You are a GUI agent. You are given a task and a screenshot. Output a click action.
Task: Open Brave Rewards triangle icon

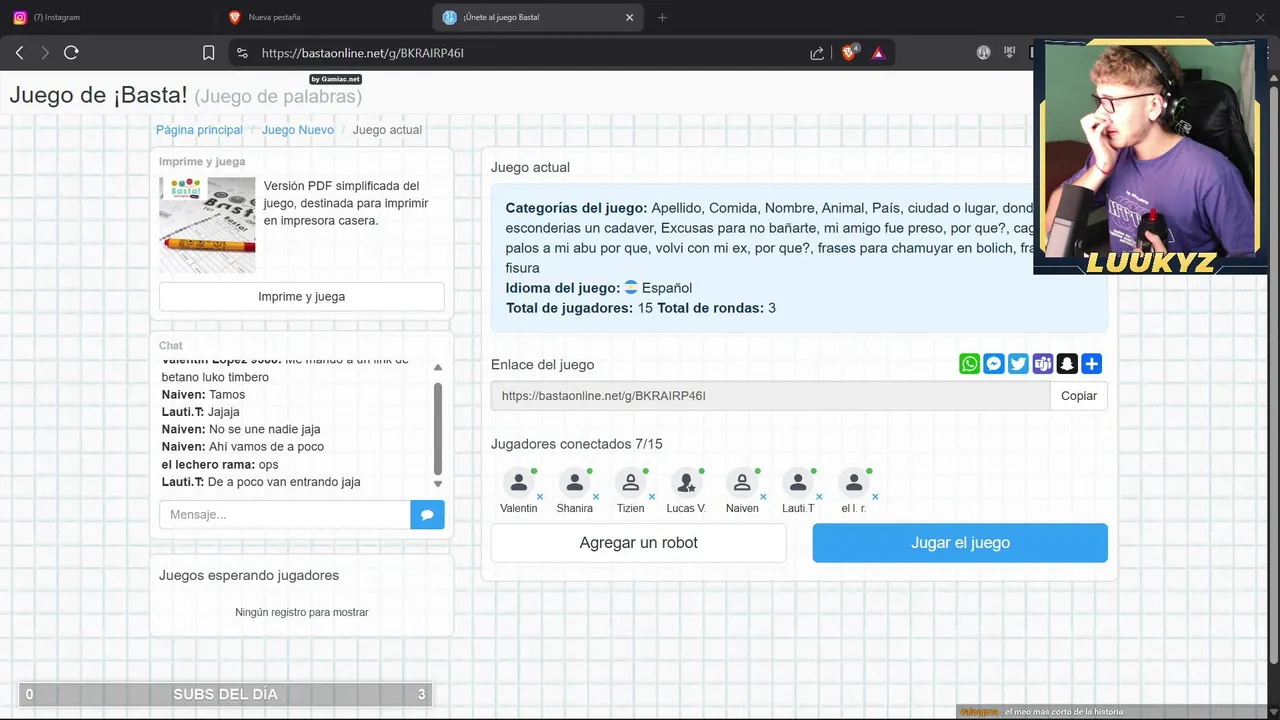click(x=878, y=53)
